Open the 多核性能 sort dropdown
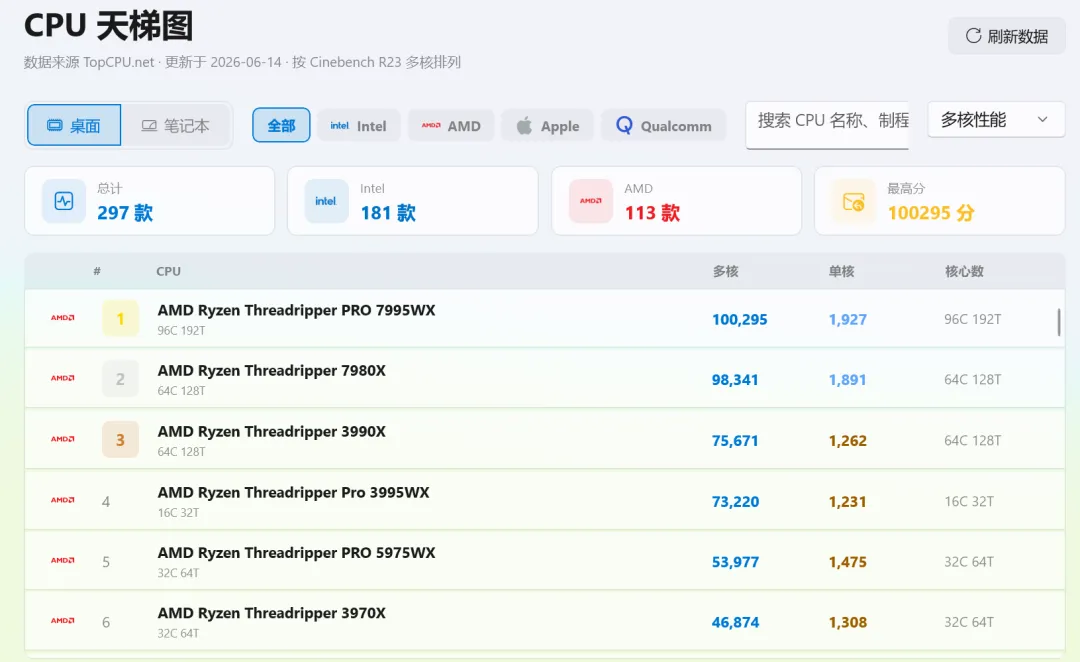Screen dimensions: 1080x662 tap(996, 120)
